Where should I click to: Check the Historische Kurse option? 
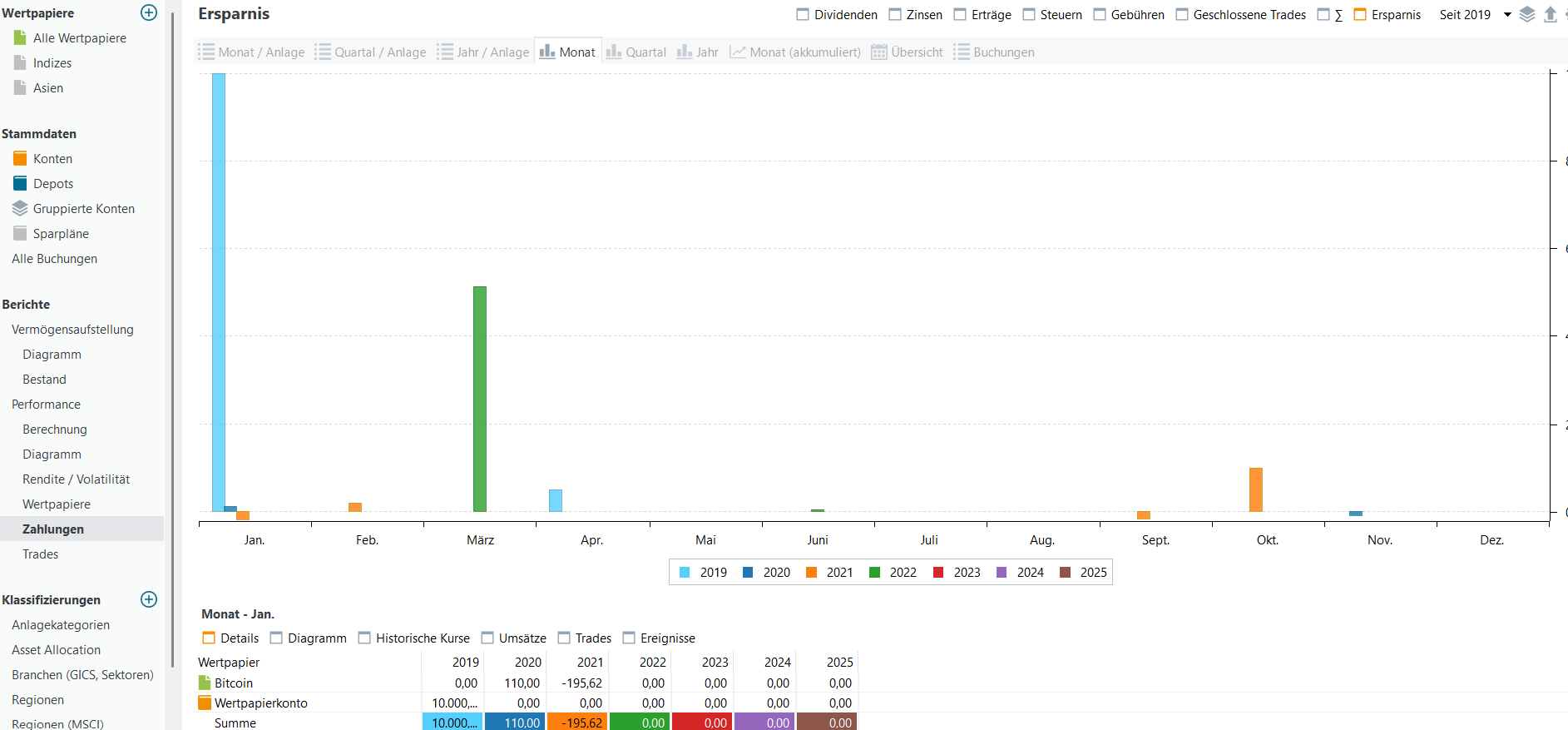coord(364,638)
